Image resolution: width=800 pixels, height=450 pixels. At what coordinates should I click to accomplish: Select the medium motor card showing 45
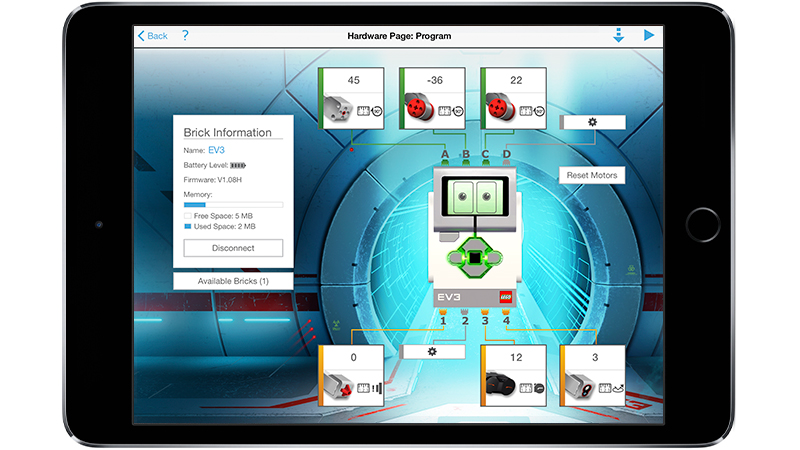pyautogui.click(x=351, y=98)
